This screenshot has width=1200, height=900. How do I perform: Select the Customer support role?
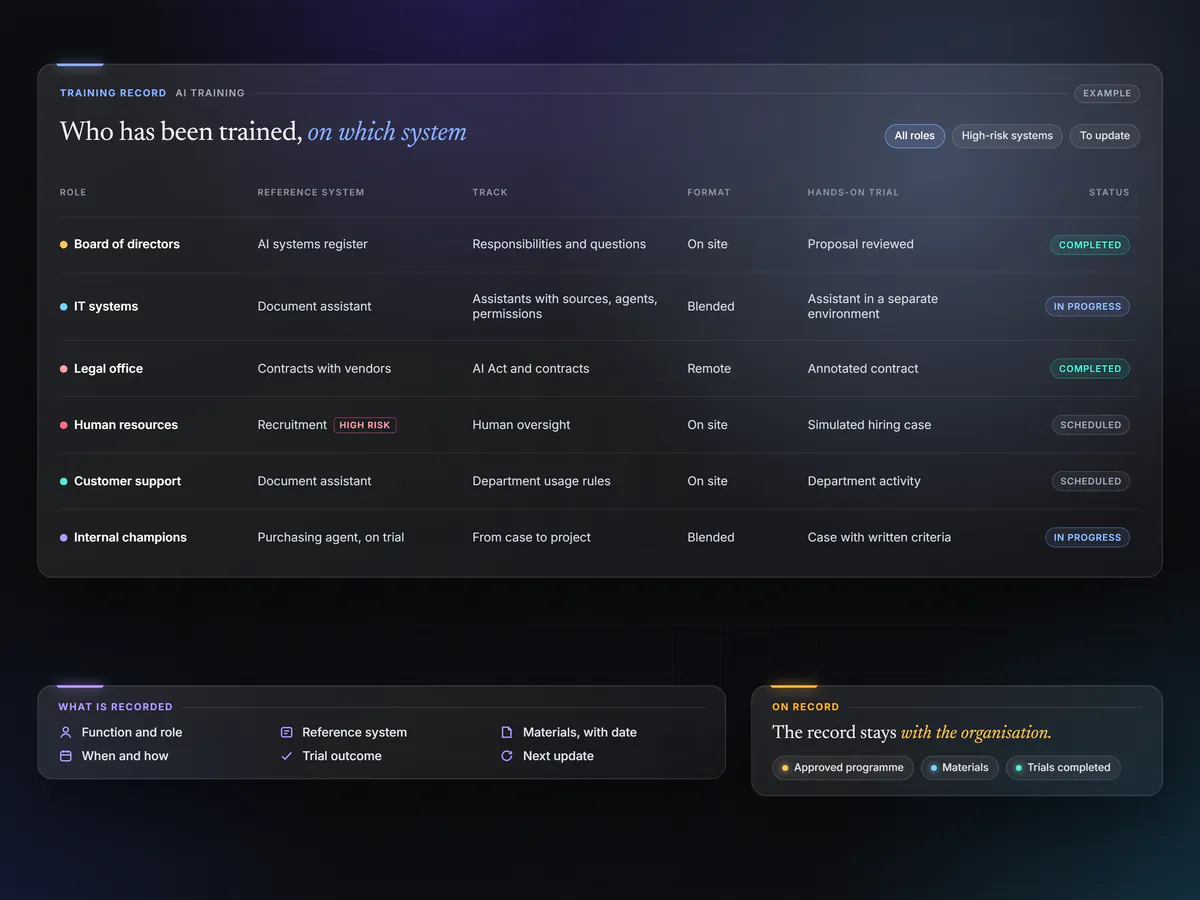pyautogui.click(x=130, y=481)
